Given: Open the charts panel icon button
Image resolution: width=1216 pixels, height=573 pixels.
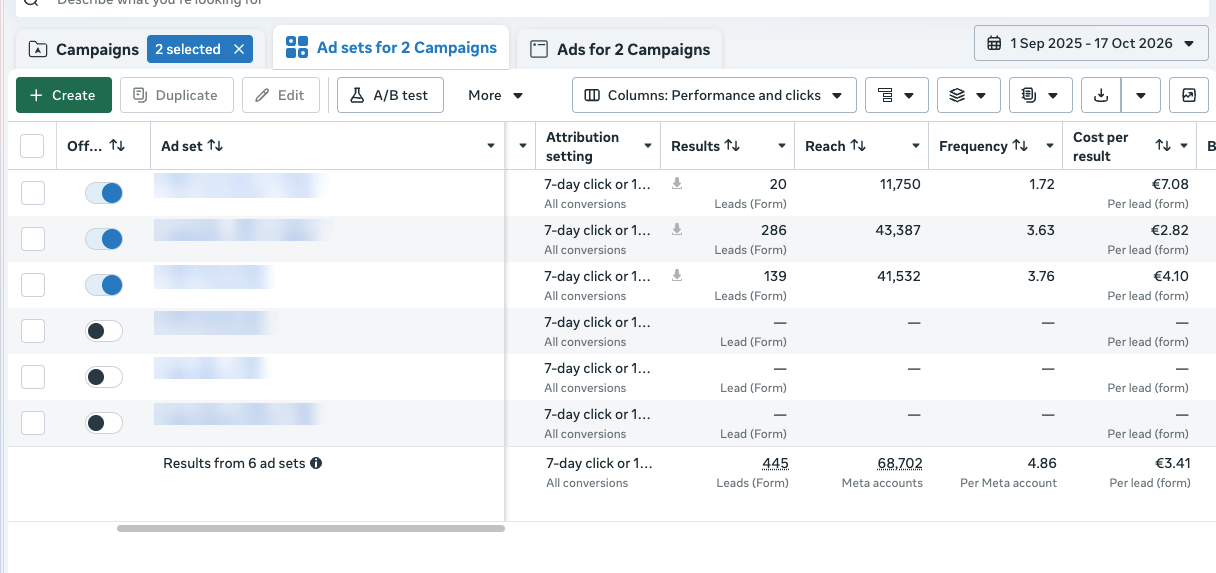Looking at the screenshot, I should pos(1188,95).
